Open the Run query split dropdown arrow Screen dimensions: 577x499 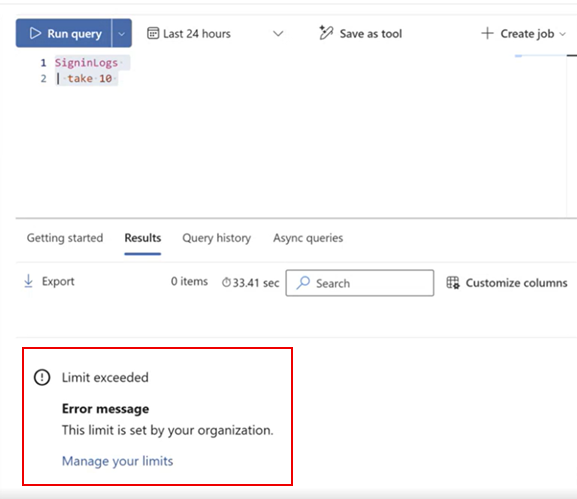[x=121, y=33]
